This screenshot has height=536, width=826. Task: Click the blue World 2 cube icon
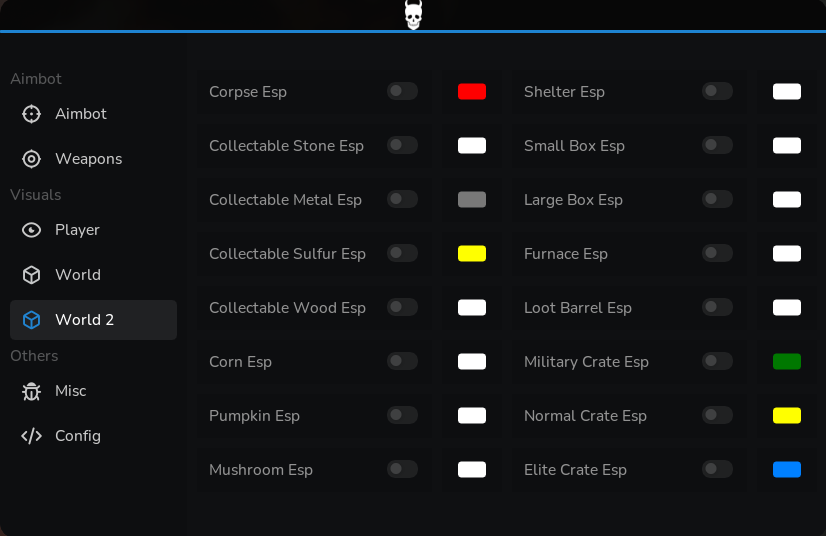coord(31,320)
